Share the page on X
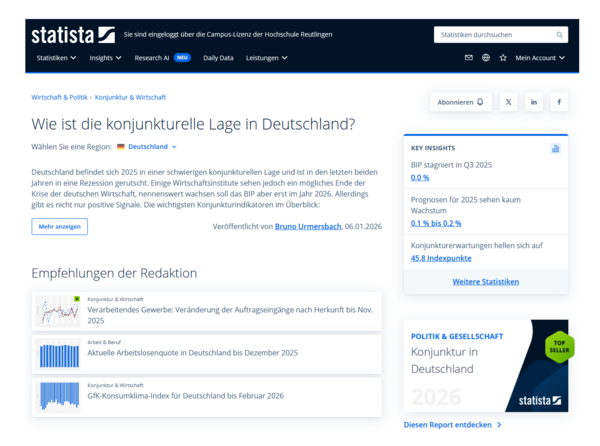The height and width of the screenshot is (446, 600). tap(508, 102)
